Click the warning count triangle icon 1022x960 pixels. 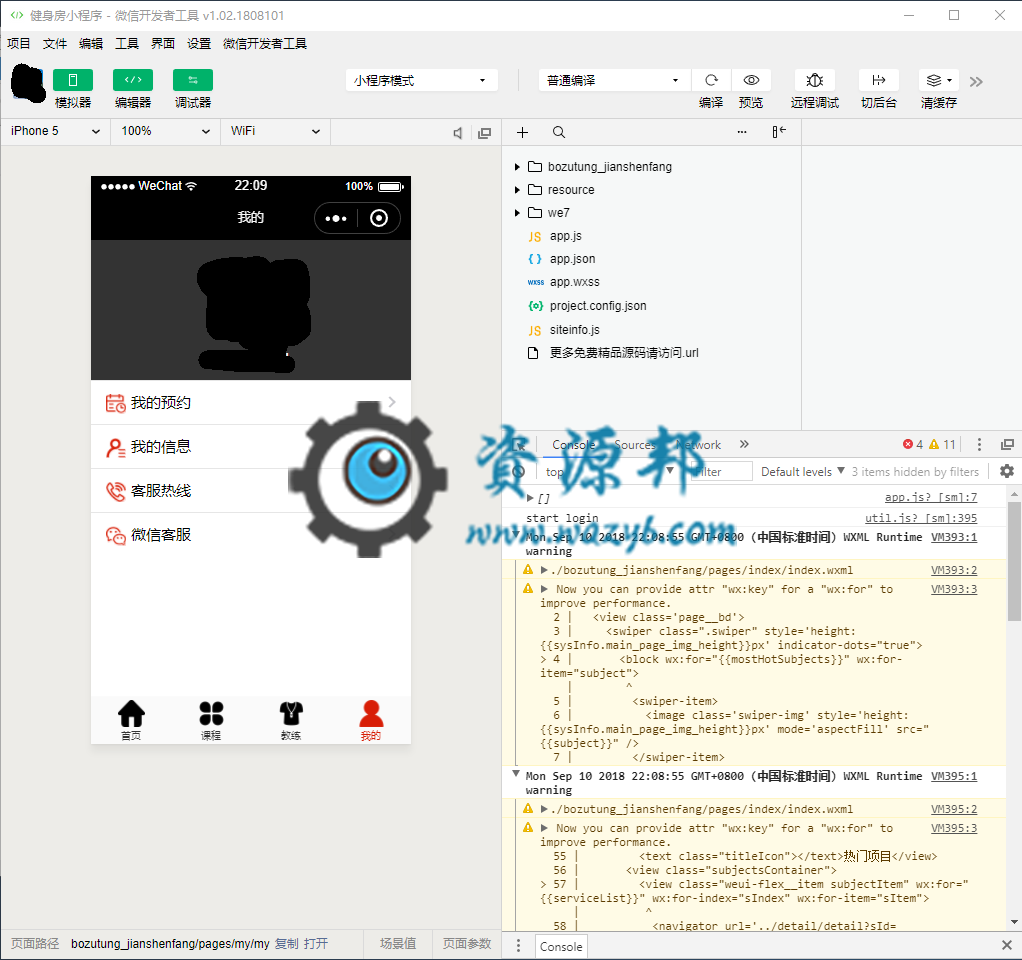934,444
